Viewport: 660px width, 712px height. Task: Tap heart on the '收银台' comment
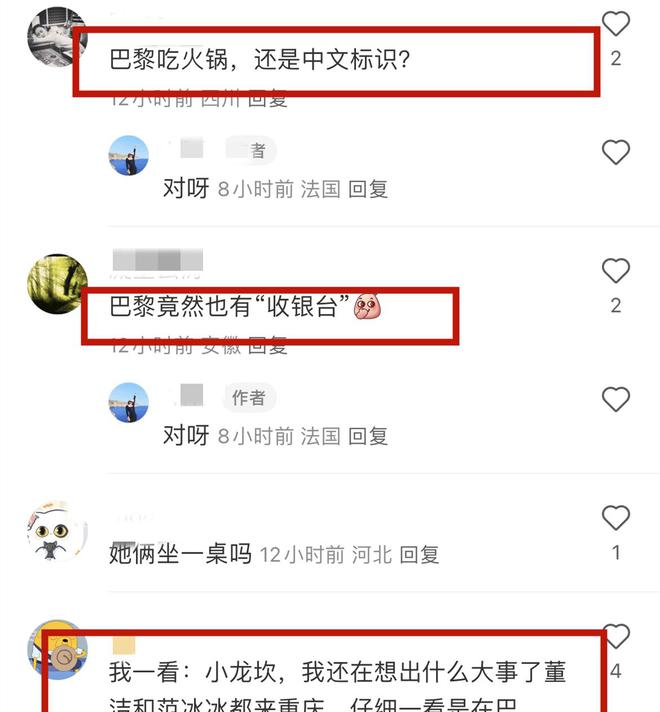point(615,270)
